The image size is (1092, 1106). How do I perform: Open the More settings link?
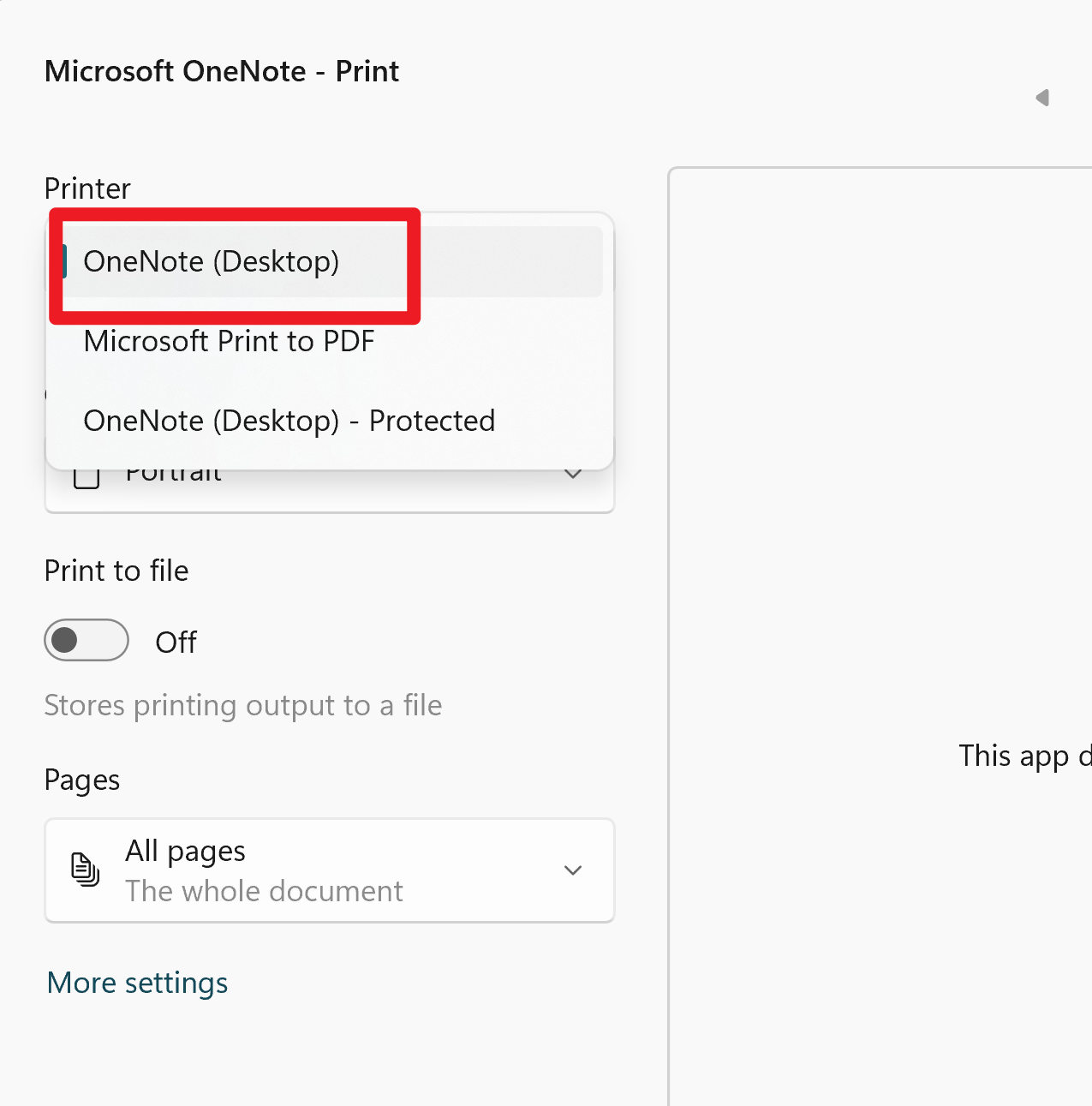pos(138,983)
